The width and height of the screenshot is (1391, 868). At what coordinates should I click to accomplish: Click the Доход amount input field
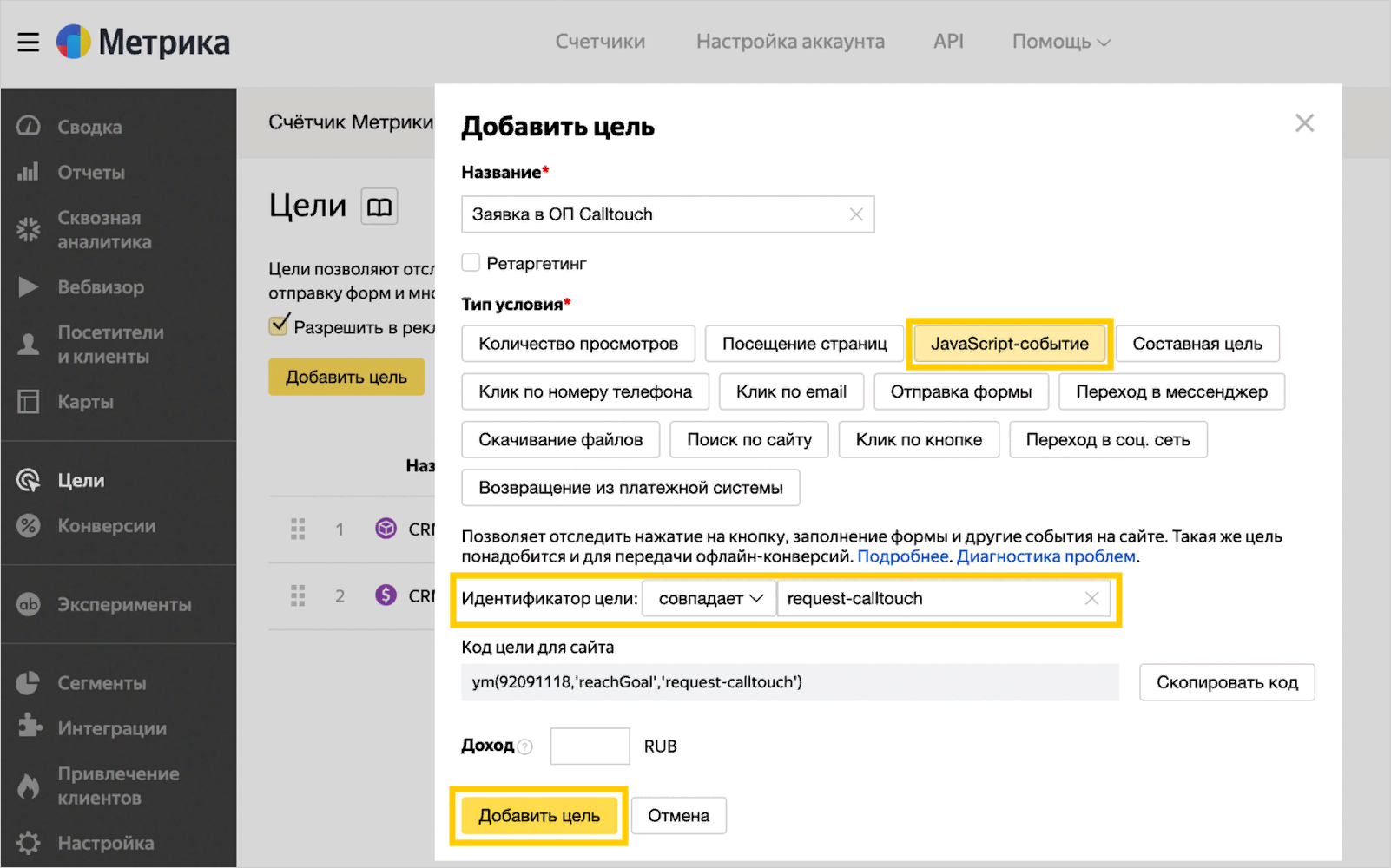click(x=590, y=746)
